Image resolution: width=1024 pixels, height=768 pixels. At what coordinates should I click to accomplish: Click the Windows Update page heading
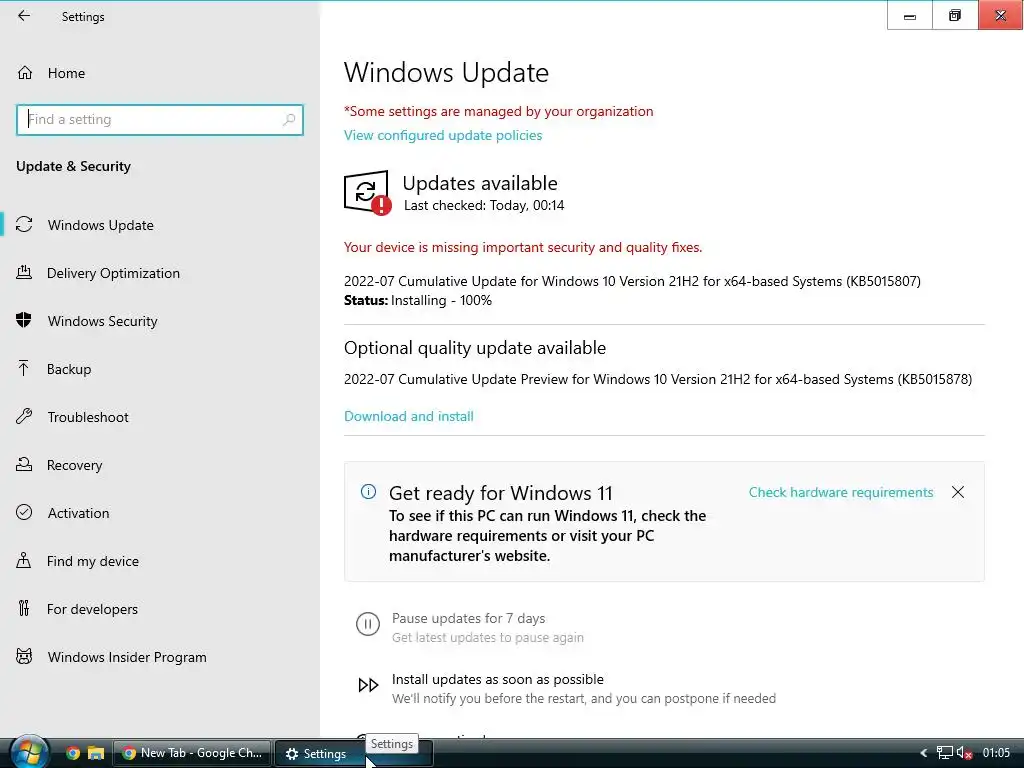(446, 72)
